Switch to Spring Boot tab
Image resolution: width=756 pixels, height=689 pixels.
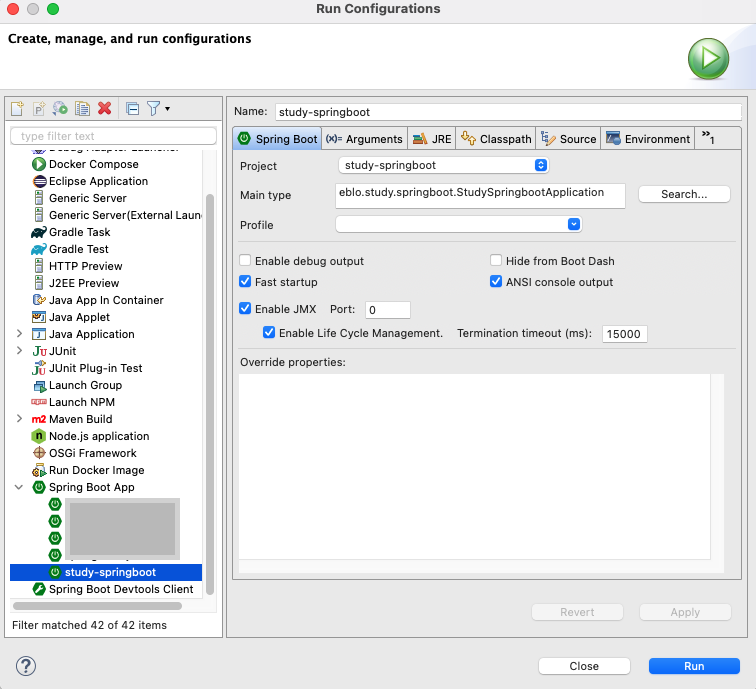tap(278, 139)
